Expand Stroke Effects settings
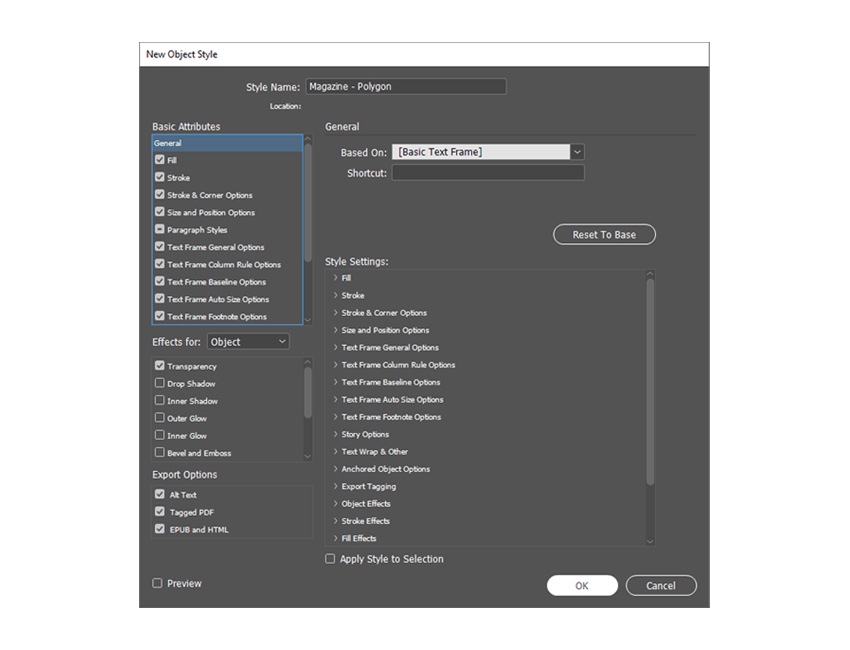The width and height of the screenshot is (850, 650). 336,521
